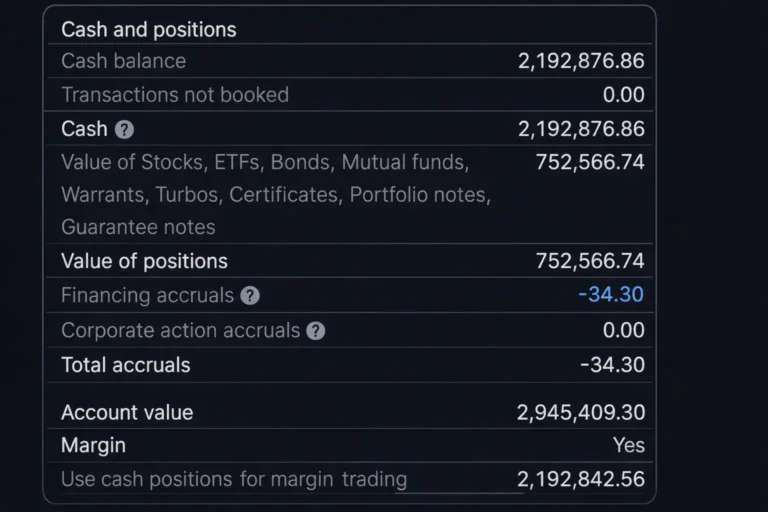Viewport: 768px width, 512px height.
Task: Click the Financing accruals help icon
Action: tap(250, 296)
